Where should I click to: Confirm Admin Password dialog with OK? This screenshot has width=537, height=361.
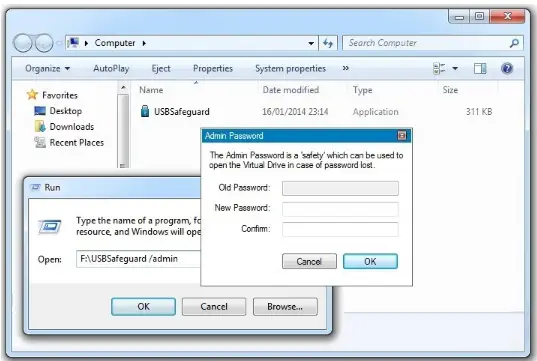click(x=370, y=261)
